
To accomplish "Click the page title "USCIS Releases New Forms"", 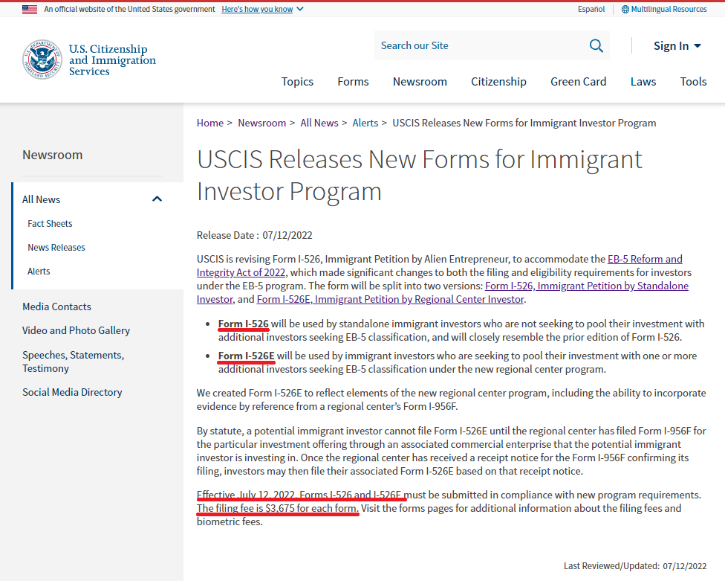I will [419, 175].
